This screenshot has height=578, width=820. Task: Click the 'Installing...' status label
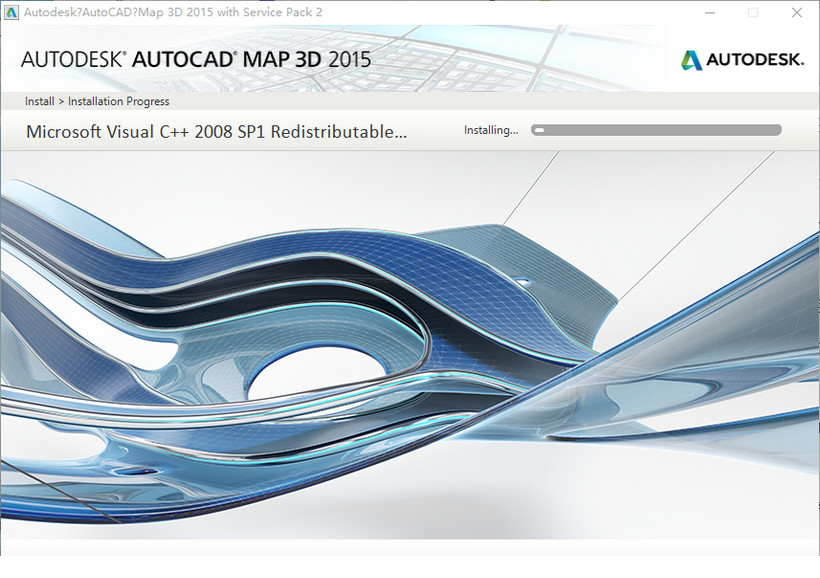[x=491, y=130]
